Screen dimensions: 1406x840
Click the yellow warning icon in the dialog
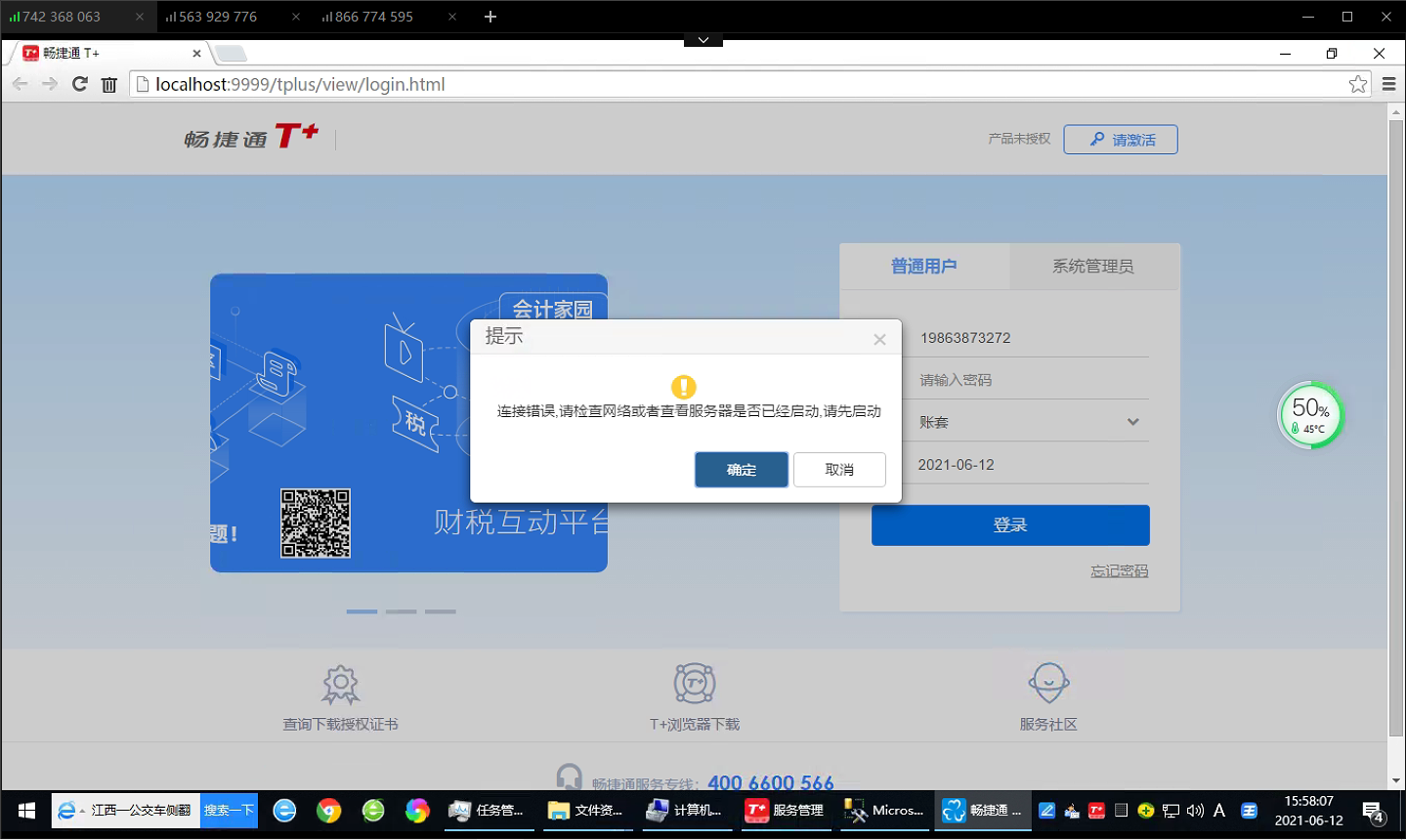(x=684, y=387)
